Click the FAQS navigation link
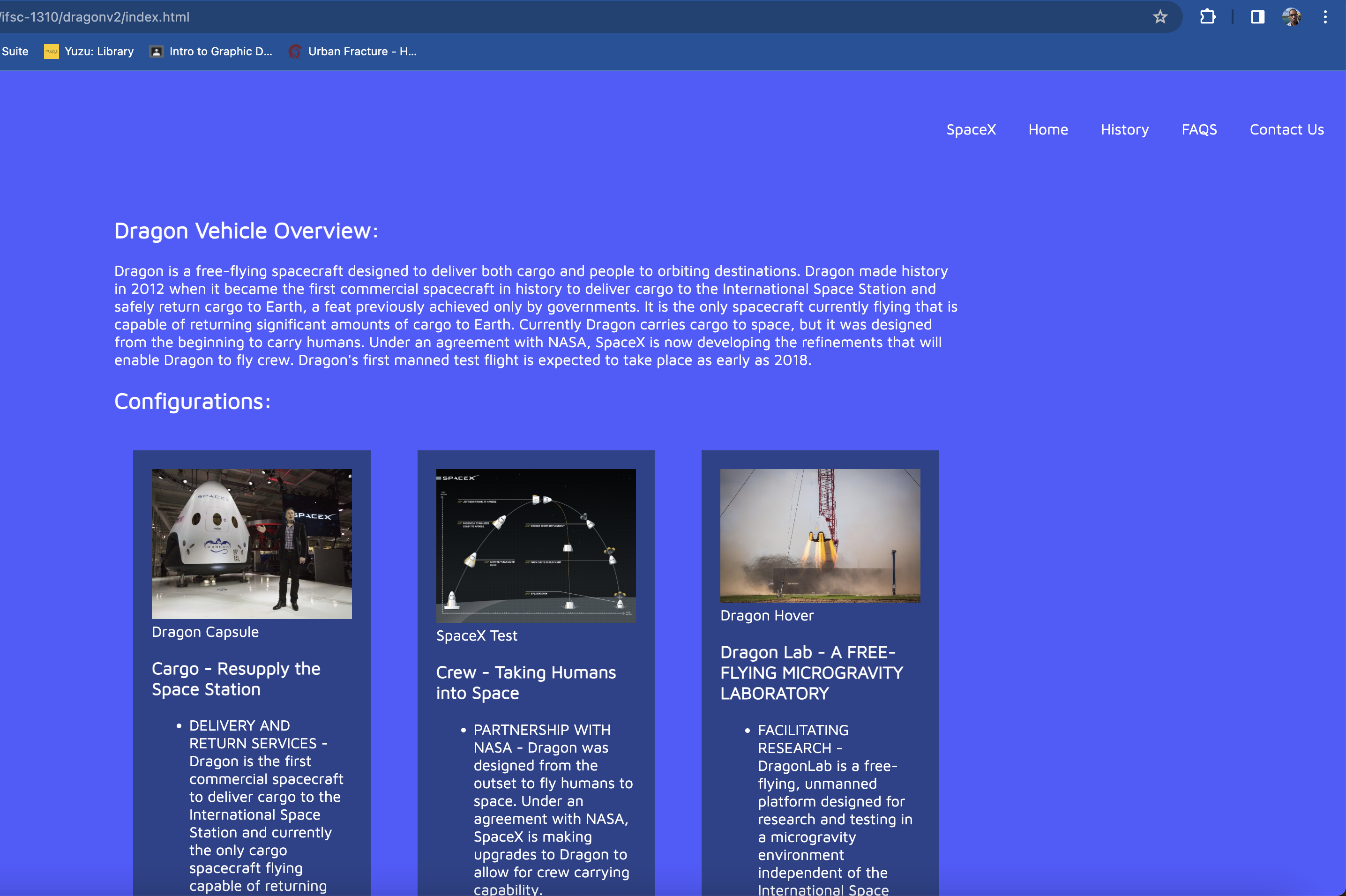The height and width of the screenshot is (896, 1346). tap(1199, 129)
